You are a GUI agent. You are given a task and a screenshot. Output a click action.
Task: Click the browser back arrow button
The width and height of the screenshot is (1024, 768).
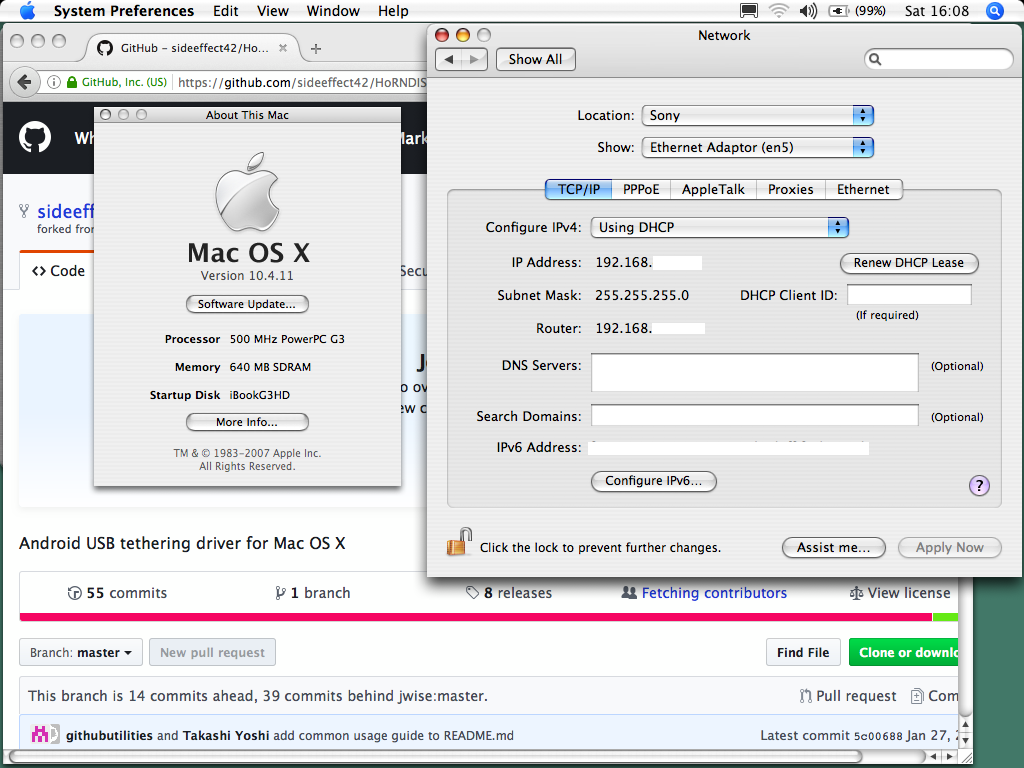point(25,82)
